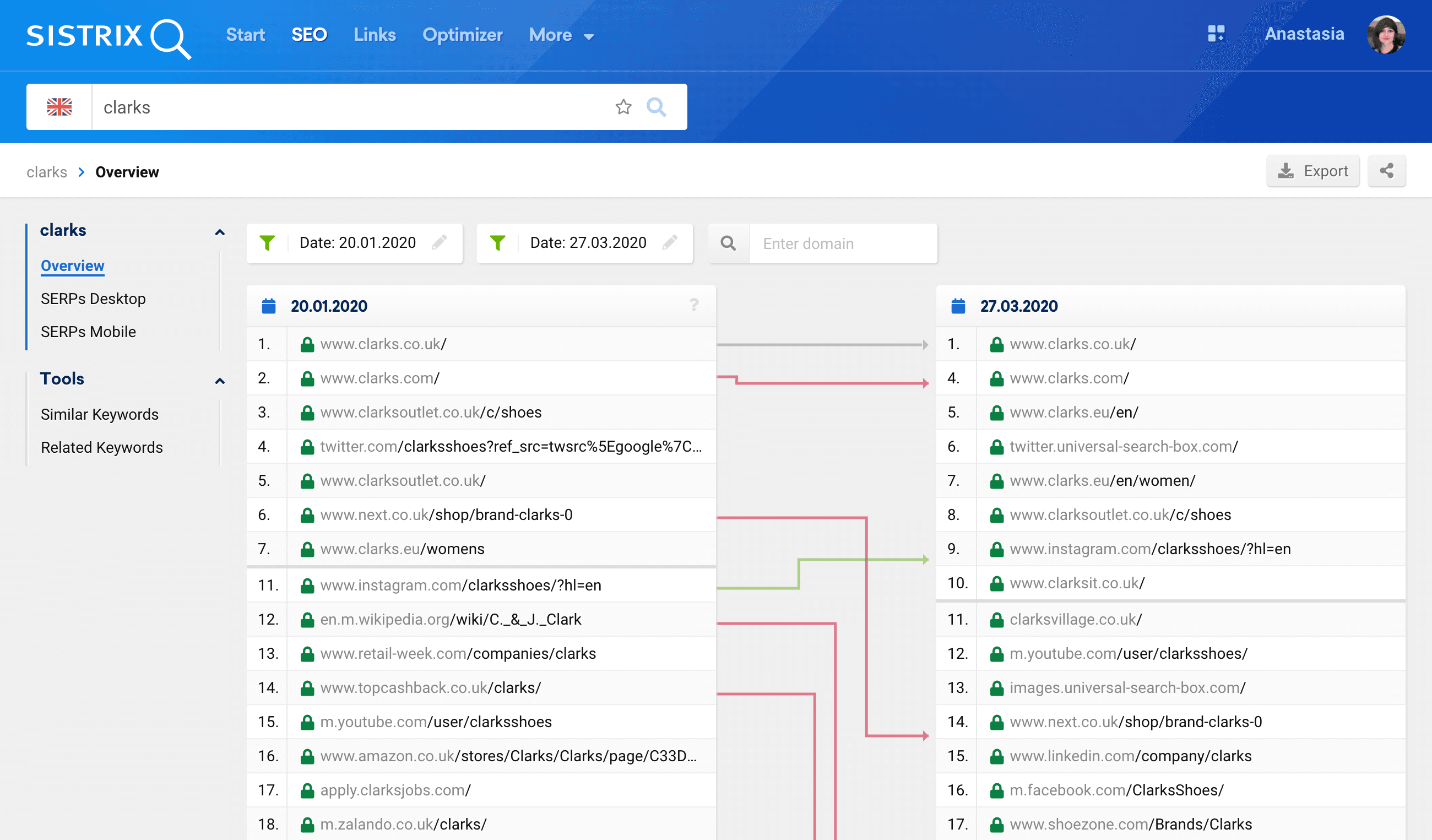The image size is (1432, 840).
Task: Open m.zalando.co.uk/clarks/ result
Action: 403,824
